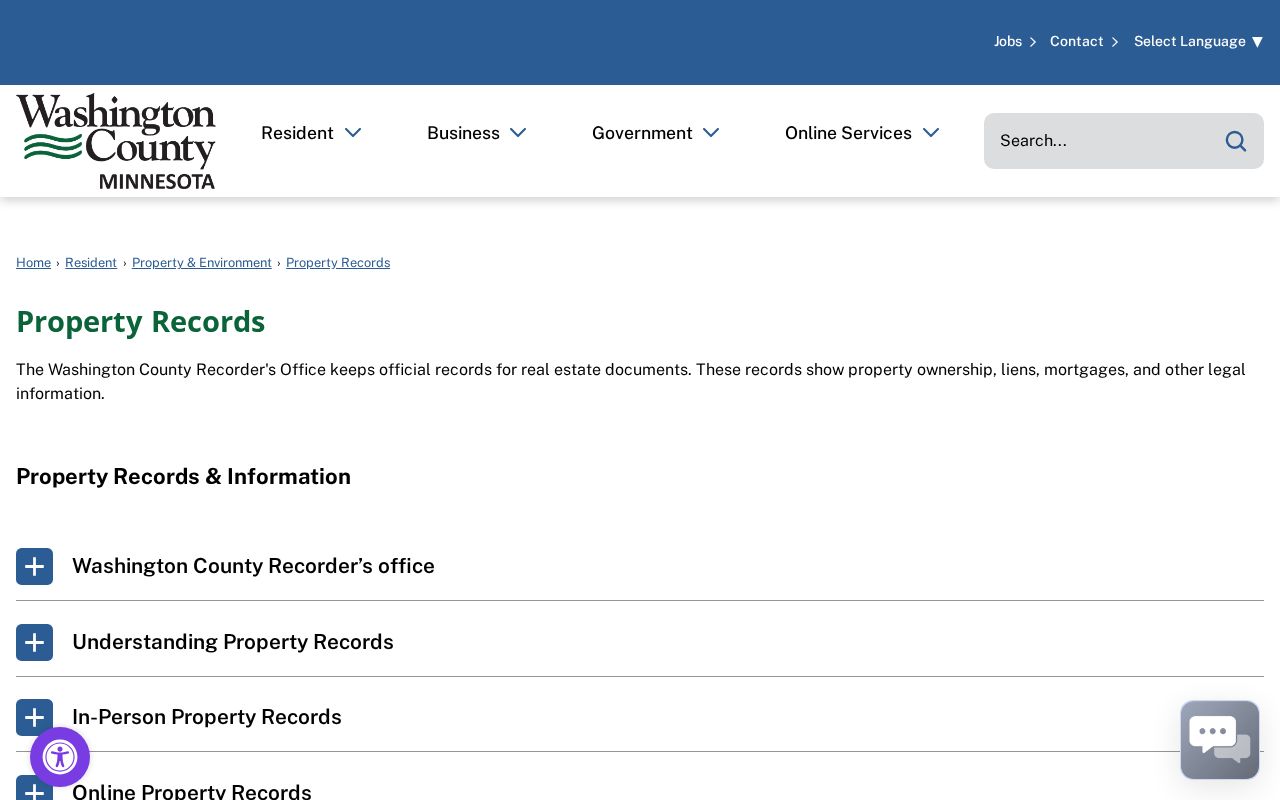Click the search magnifier icon
This screenshot has height=800, width=1280.
click(x=1236, y=141)
